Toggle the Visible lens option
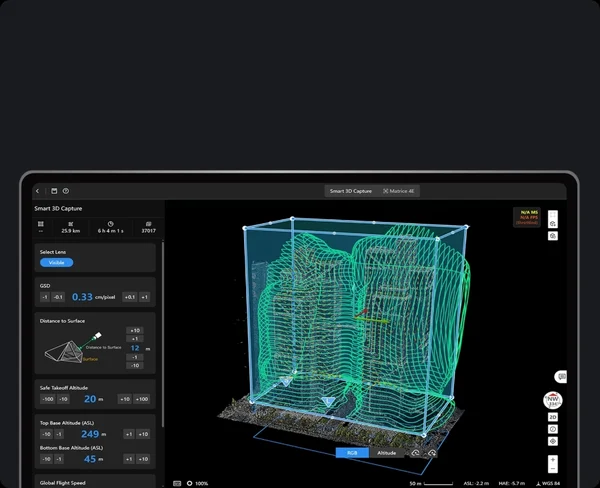 pos(57,263)
